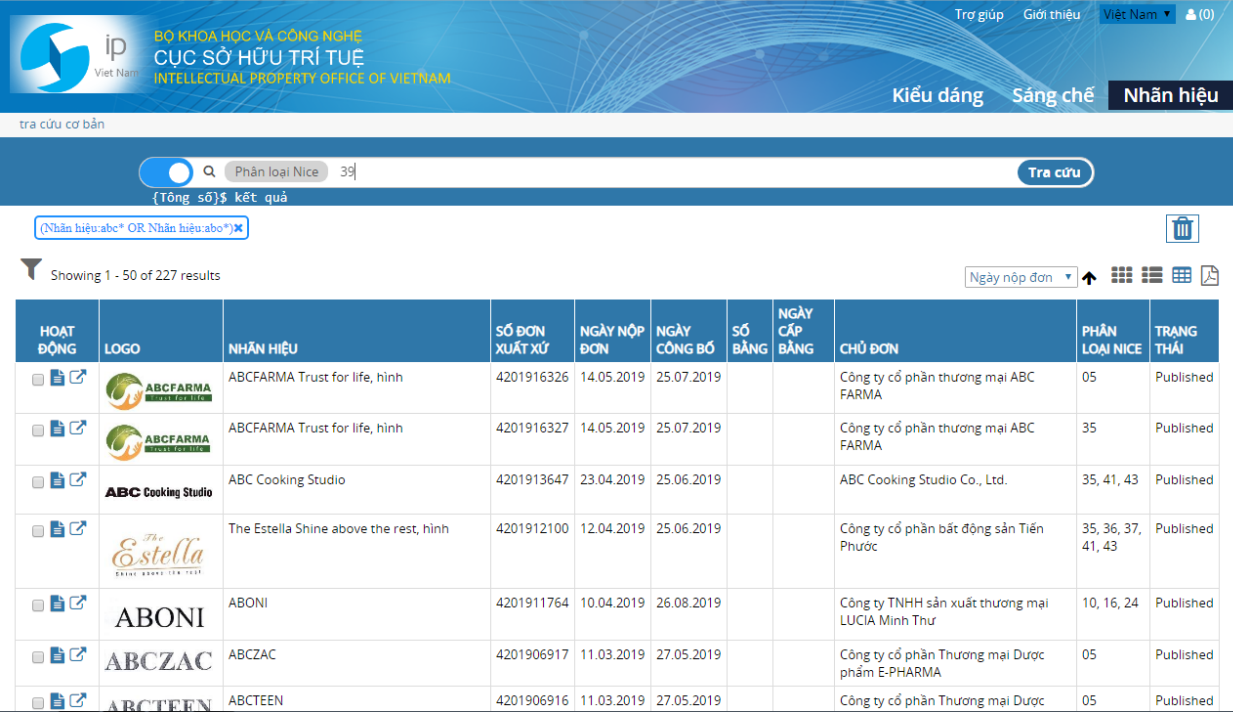Tick checkbox for ABC Cooking Studio row
The width and height of the screenshot is (1233, 712).
pyautogui.click(x=38, y=482)
